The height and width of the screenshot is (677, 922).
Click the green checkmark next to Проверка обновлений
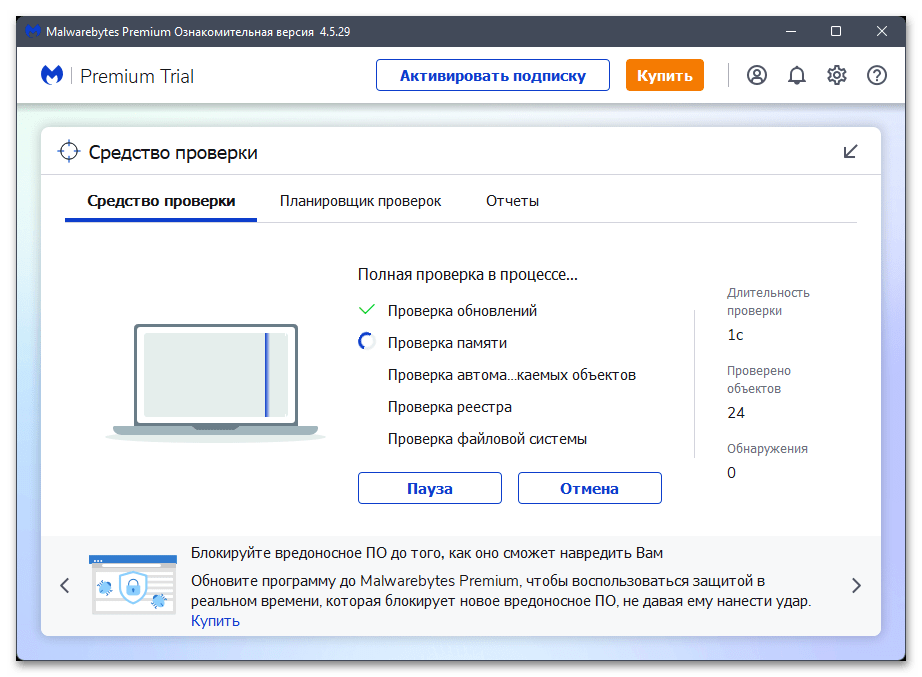pyautogui.click(x=367, y=309)
